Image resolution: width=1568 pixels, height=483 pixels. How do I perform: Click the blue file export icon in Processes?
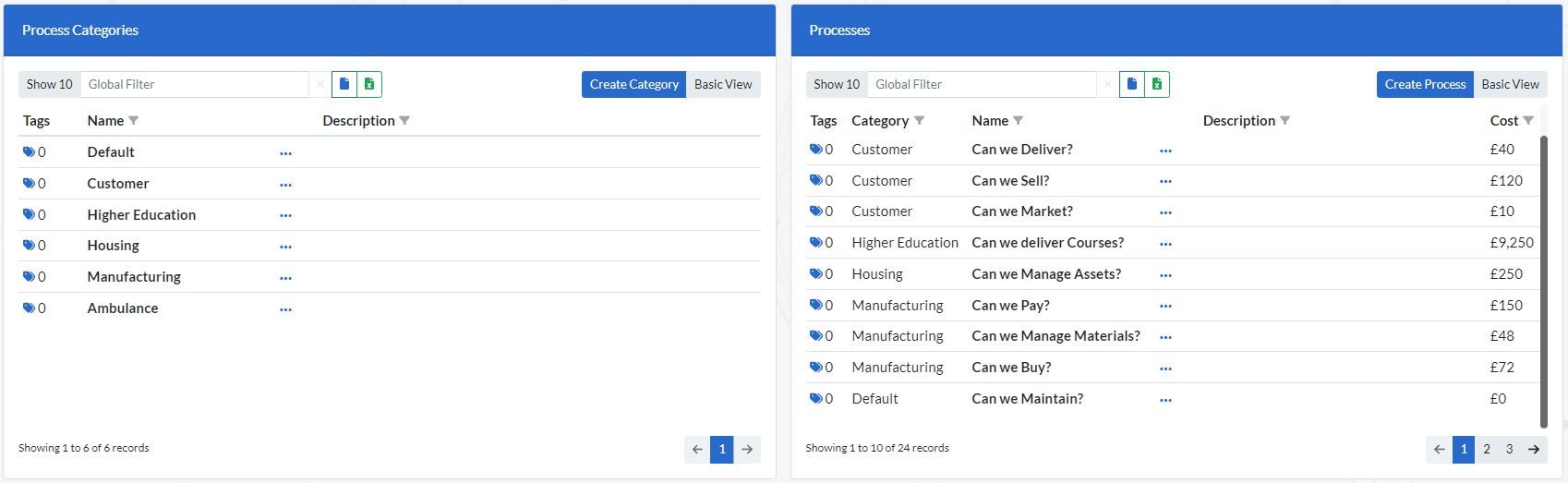pos(1132,84)
